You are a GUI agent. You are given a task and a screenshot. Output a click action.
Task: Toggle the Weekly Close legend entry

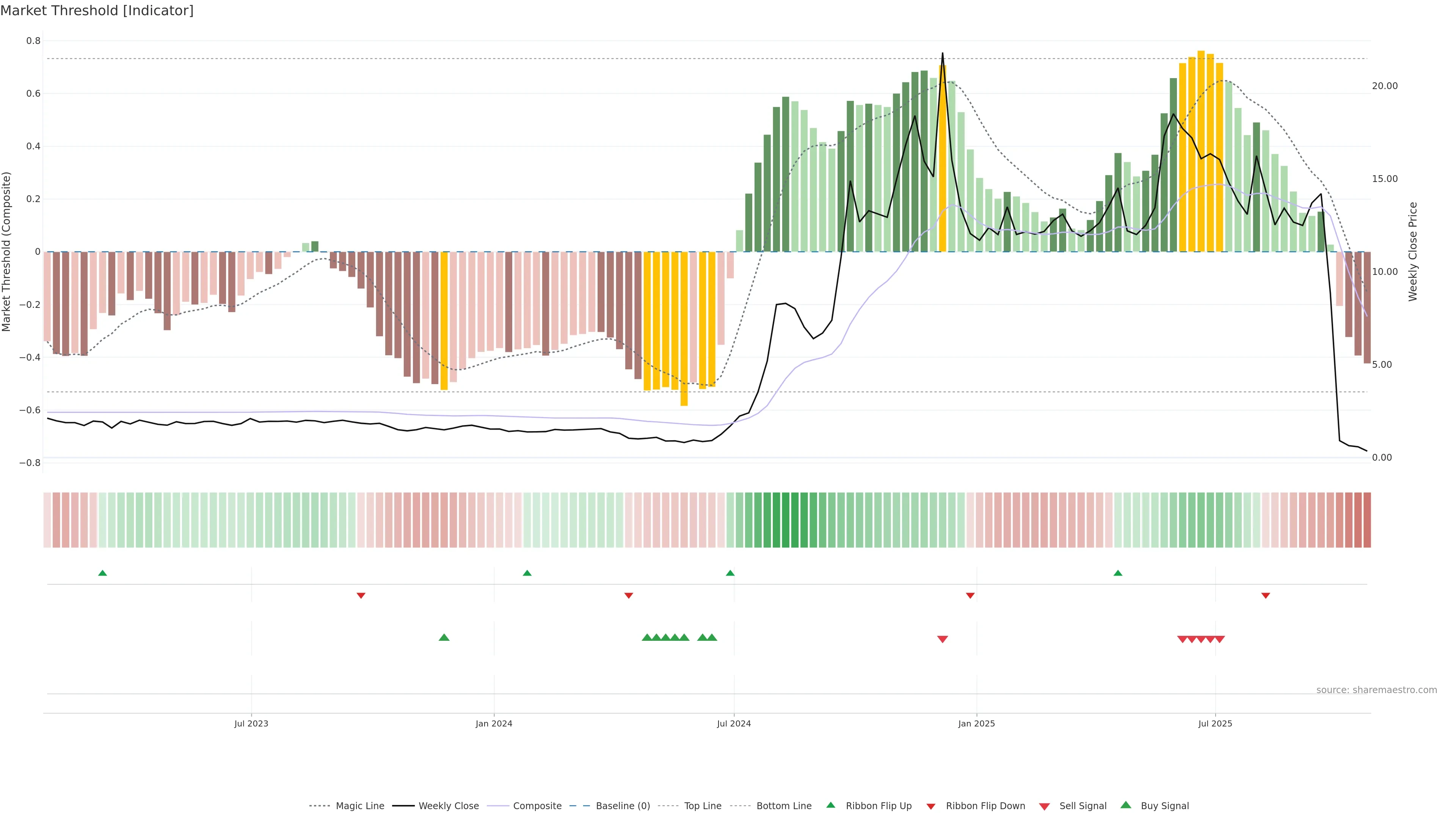448,806
